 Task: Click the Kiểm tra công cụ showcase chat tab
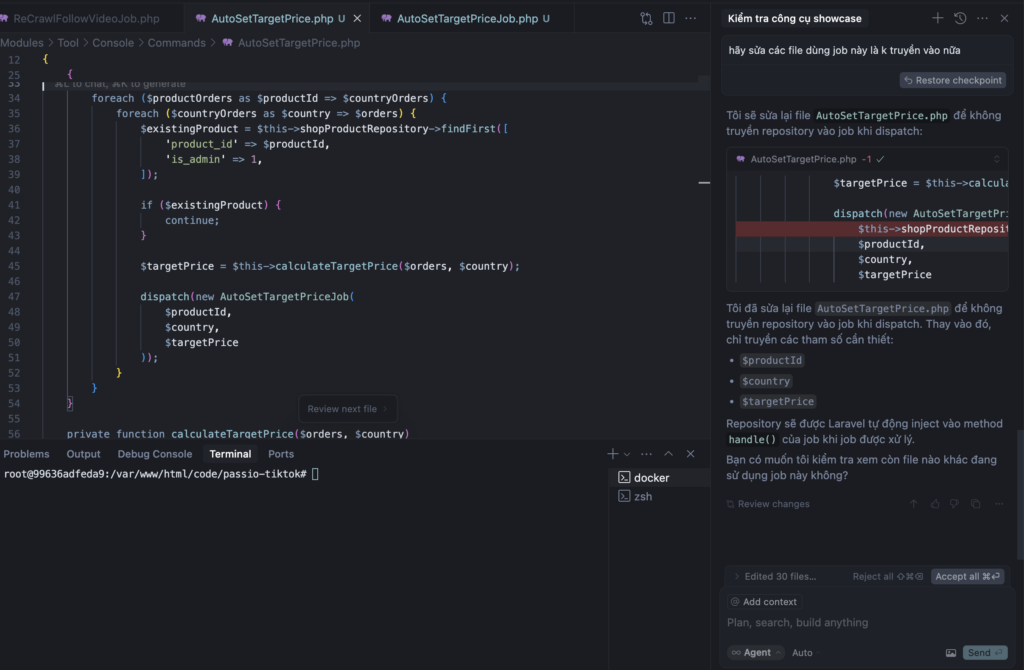[794, 18]
